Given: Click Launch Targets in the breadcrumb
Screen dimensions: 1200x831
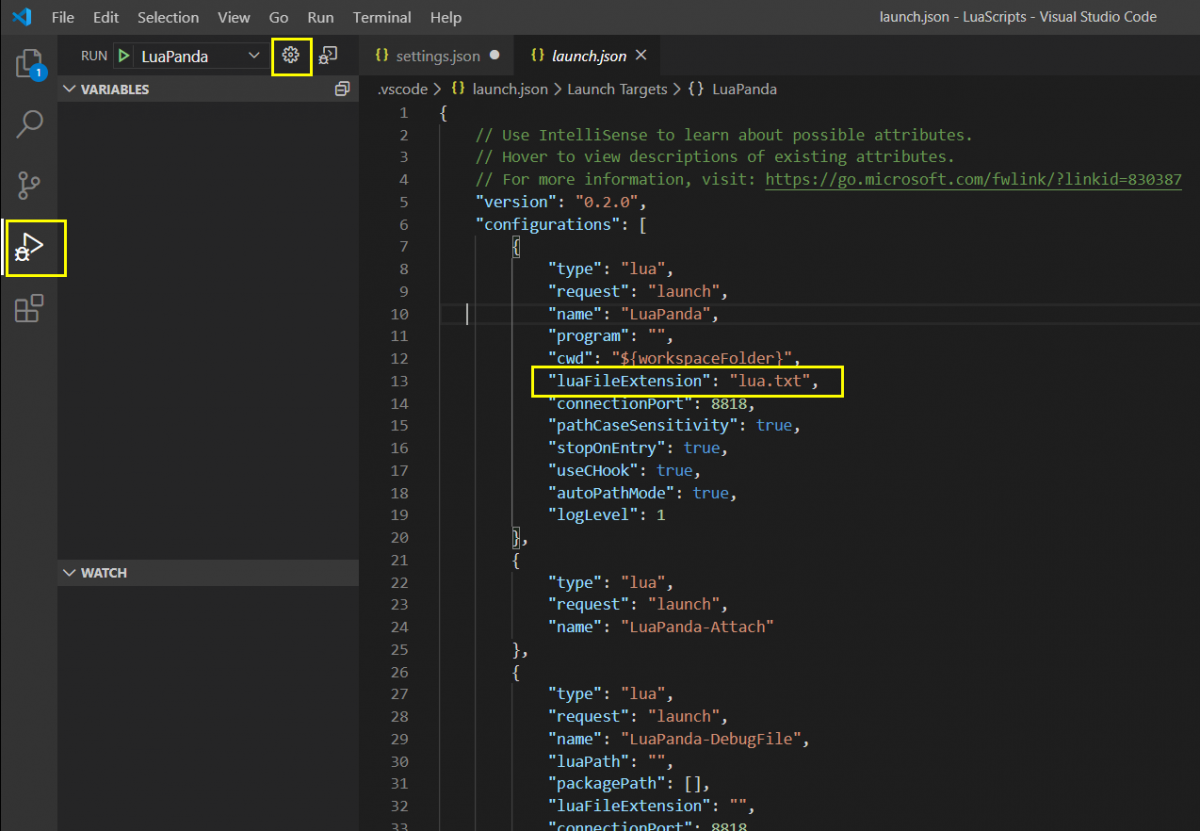Looking at the screenshot, I should [616, 89].
